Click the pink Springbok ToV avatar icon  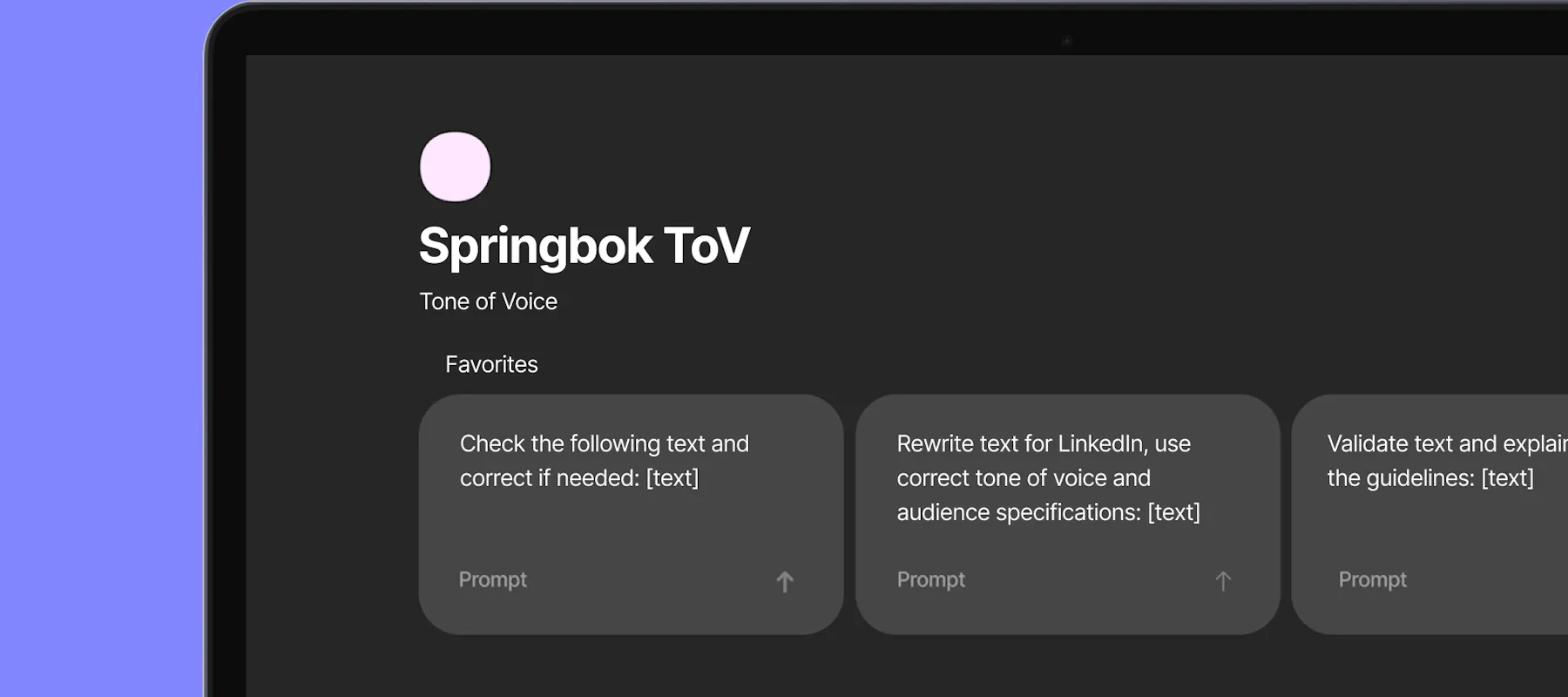[x=455, y=166]
